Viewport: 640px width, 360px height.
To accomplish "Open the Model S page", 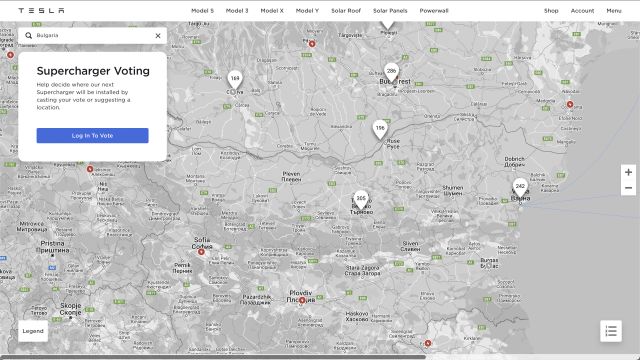I will coord(202,11).
